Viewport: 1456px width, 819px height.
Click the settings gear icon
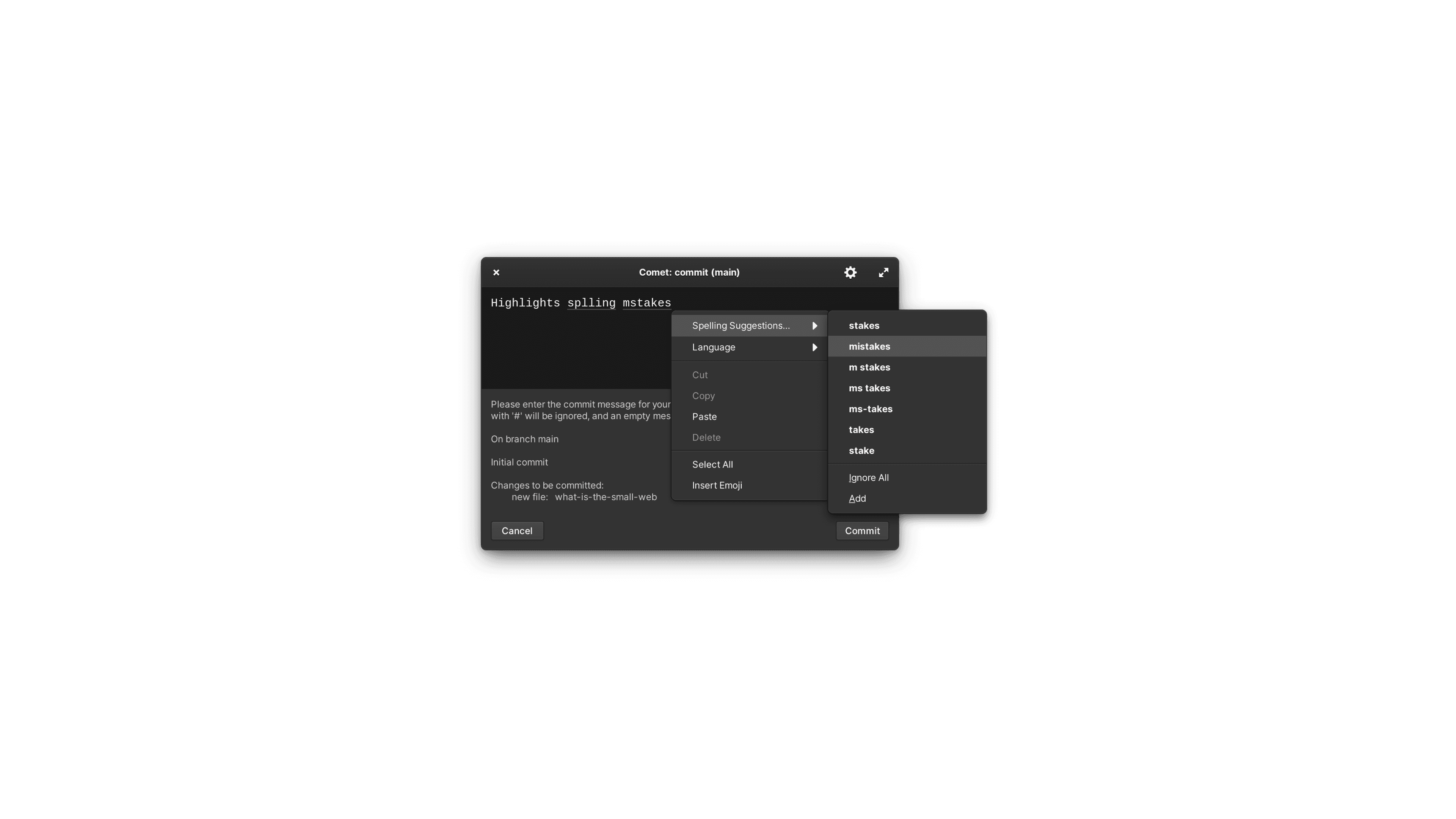(850, 272)
